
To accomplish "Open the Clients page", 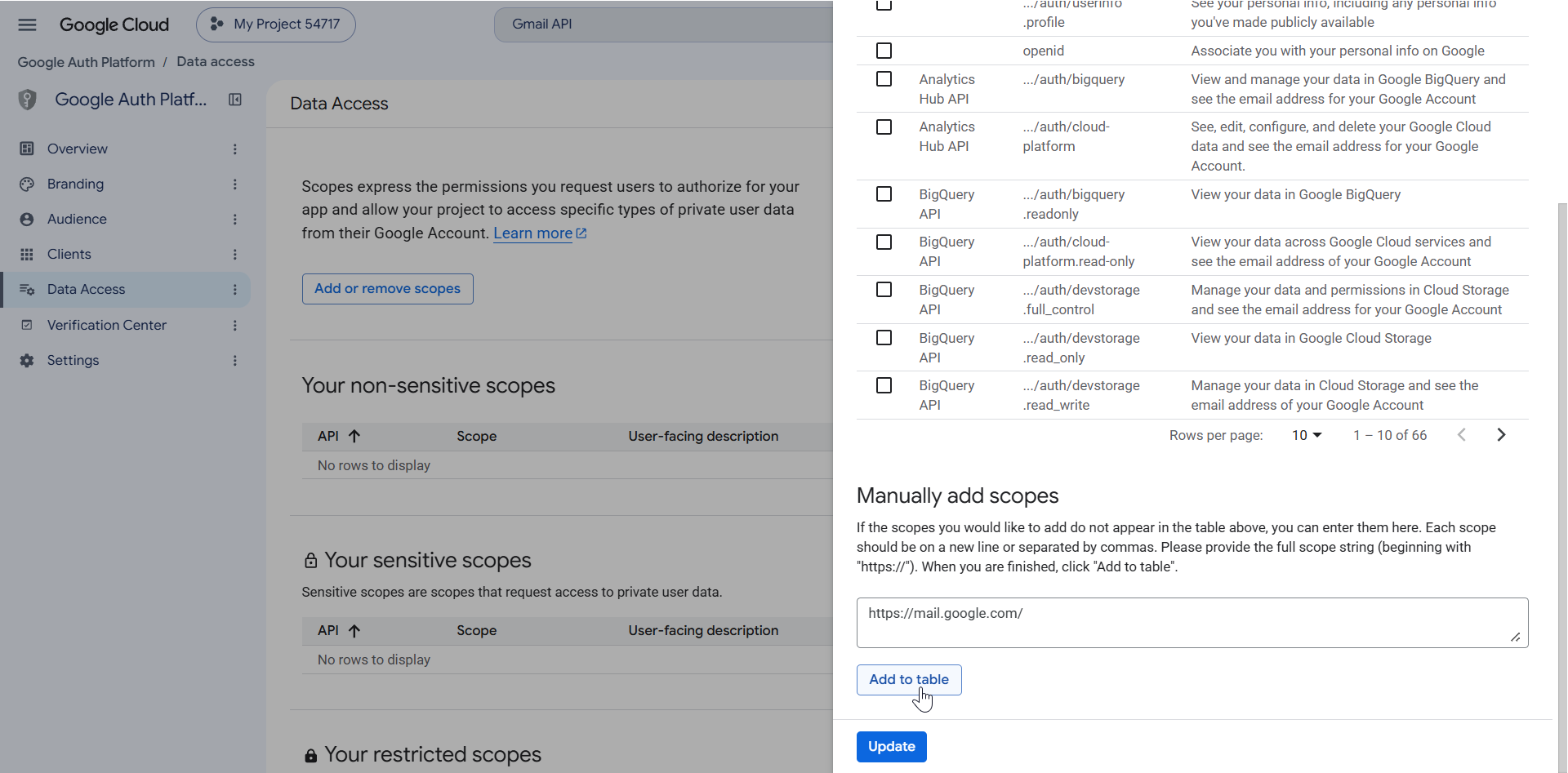I will (x=69, y=254).
